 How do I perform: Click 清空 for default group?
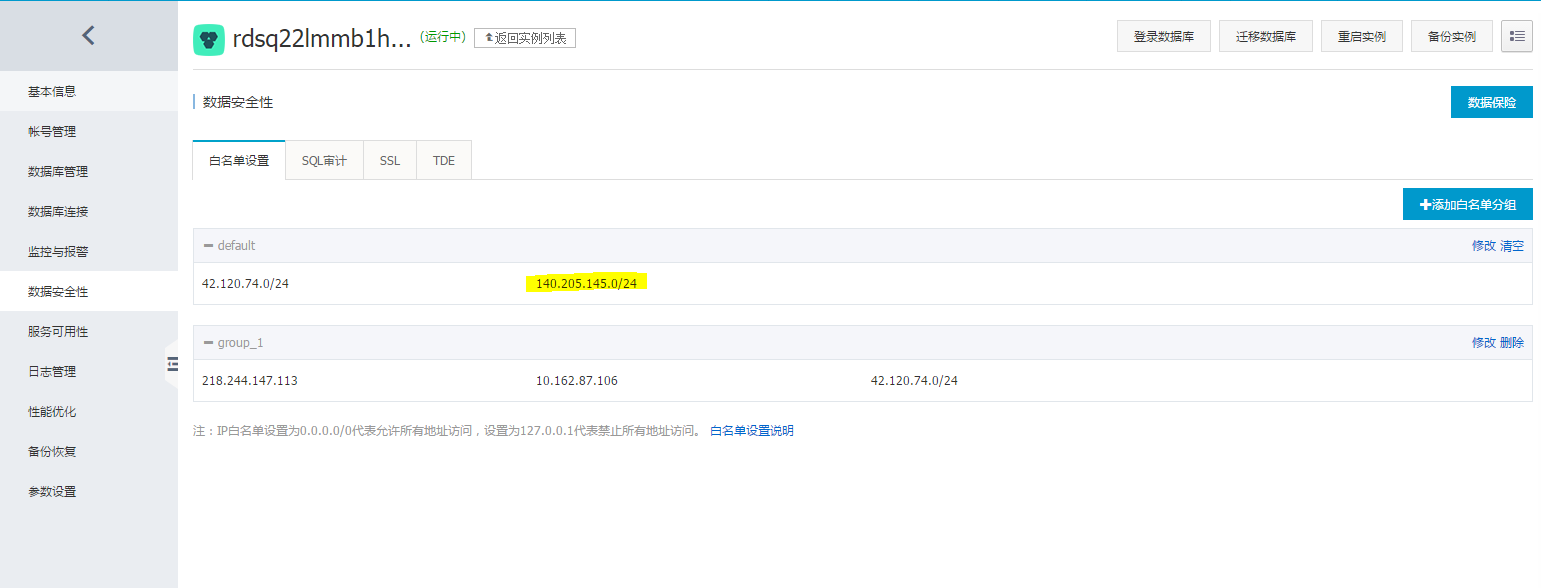pyautogui.click(x=1512, y=246)
